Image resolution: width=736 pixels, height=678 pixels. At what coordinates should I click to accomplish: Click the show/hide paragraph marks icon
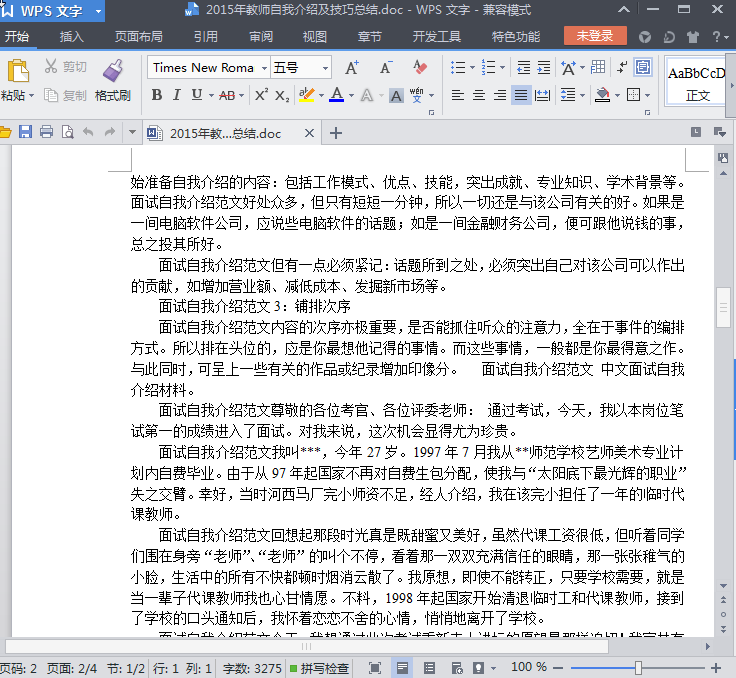(622, 67)
